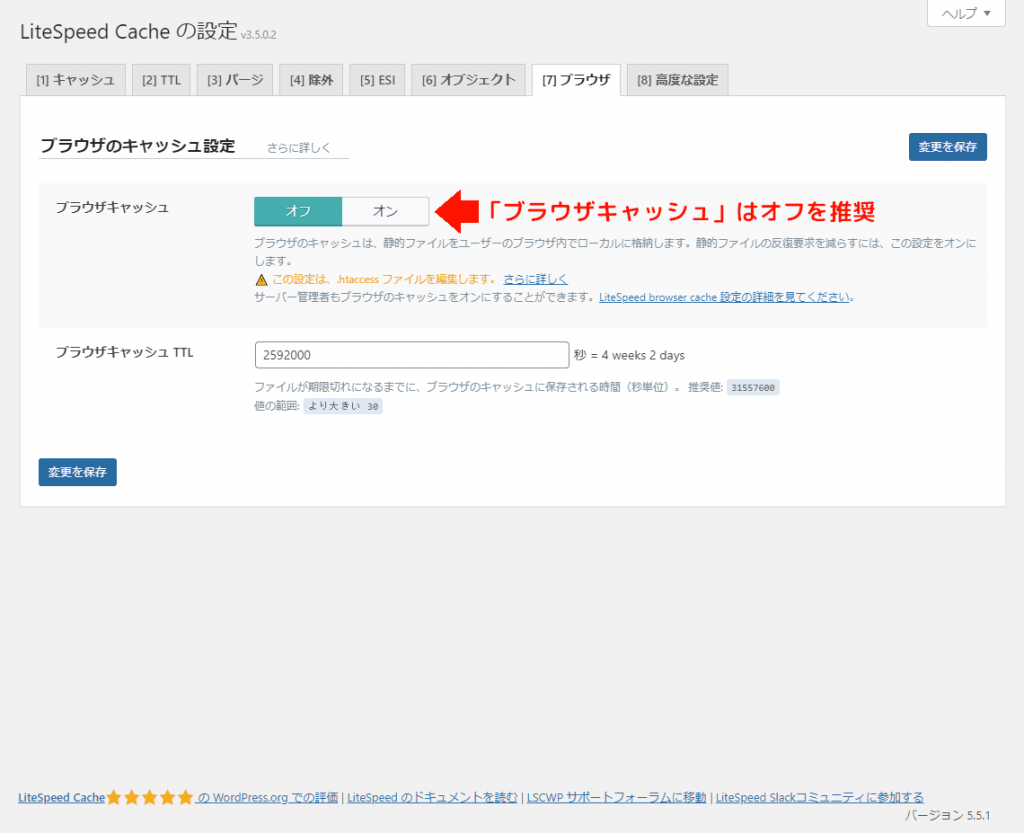Image resolution: width=1024 pixels, height=833 pixels.
Task: Open さらに詳しく link beside section heading
Action: click(x=298, y=148)
